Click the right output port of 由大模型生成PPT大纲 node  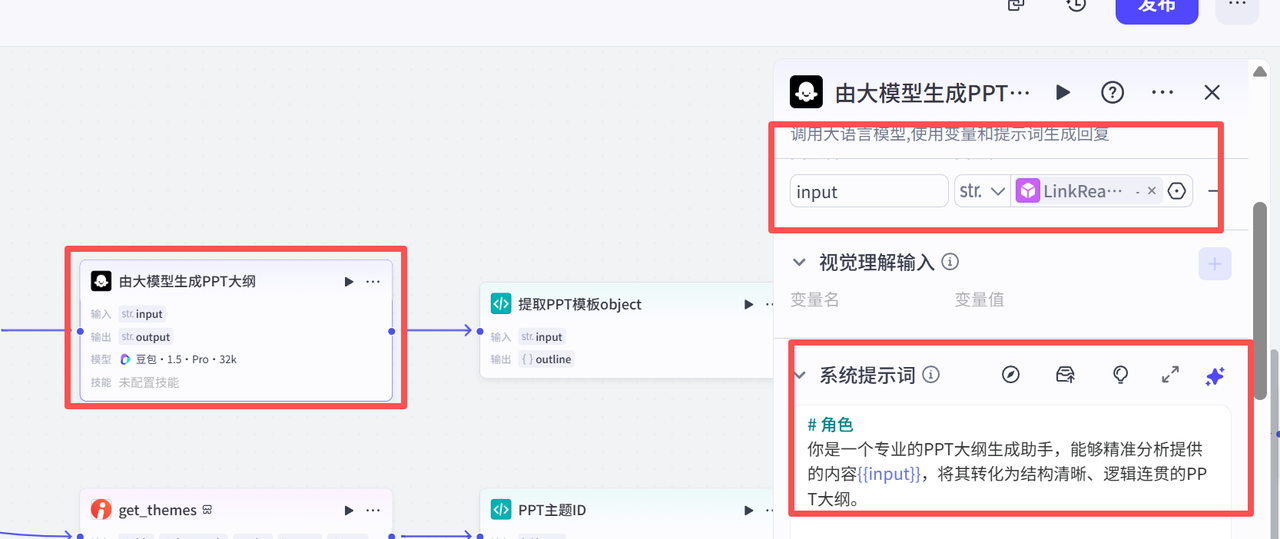tap(392, 331)
